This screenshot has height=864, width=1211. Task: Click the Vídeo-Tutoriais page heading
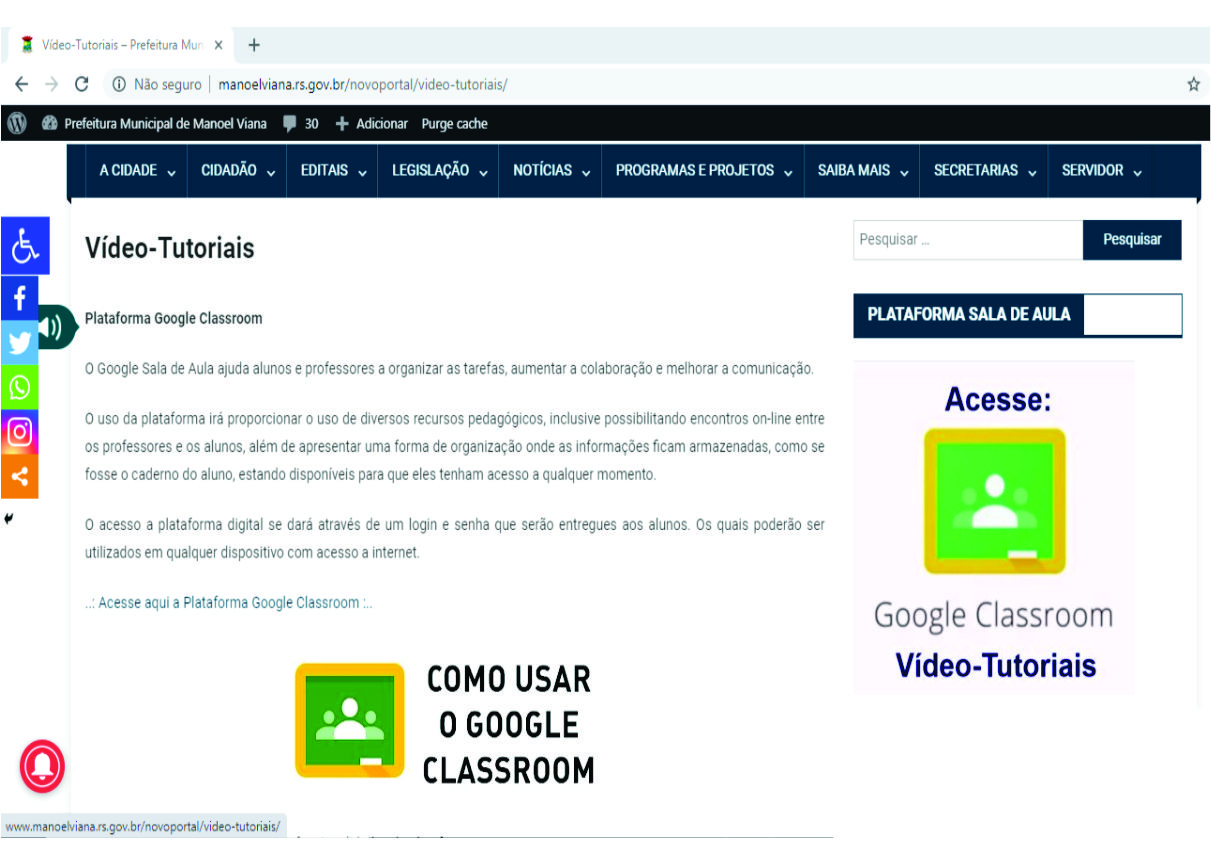tap(170, 247)
